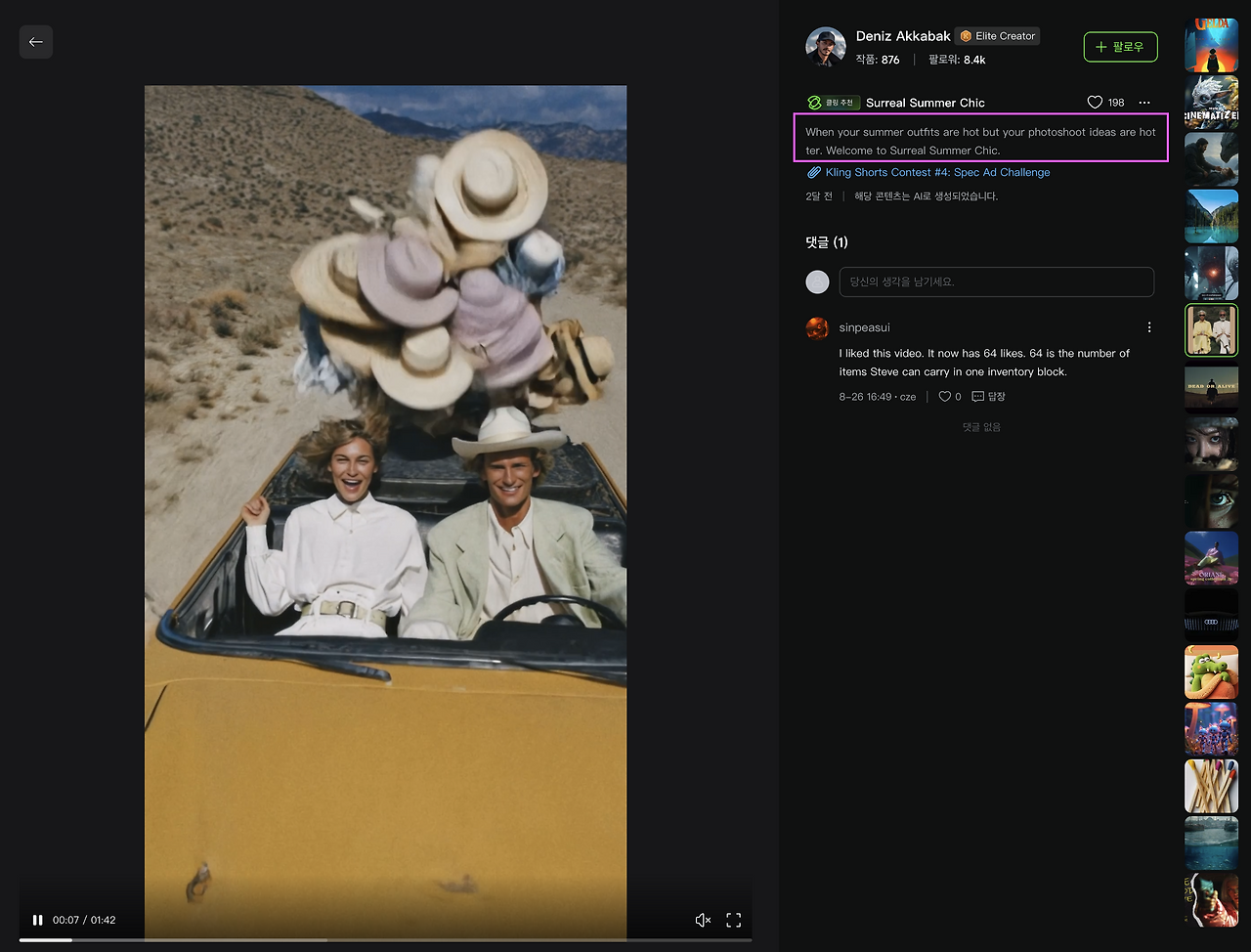The height and width of the screenshot is (952, 1251).
Task: Click the AI-generated content notice
Action: 927,196
